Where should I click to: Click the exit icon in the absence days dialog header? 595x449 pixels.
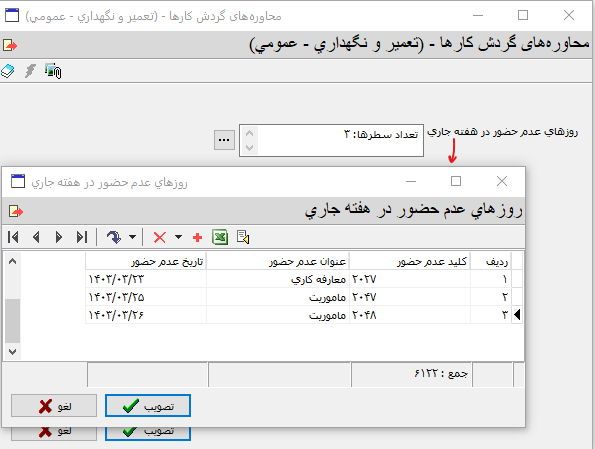click(16, 211)
